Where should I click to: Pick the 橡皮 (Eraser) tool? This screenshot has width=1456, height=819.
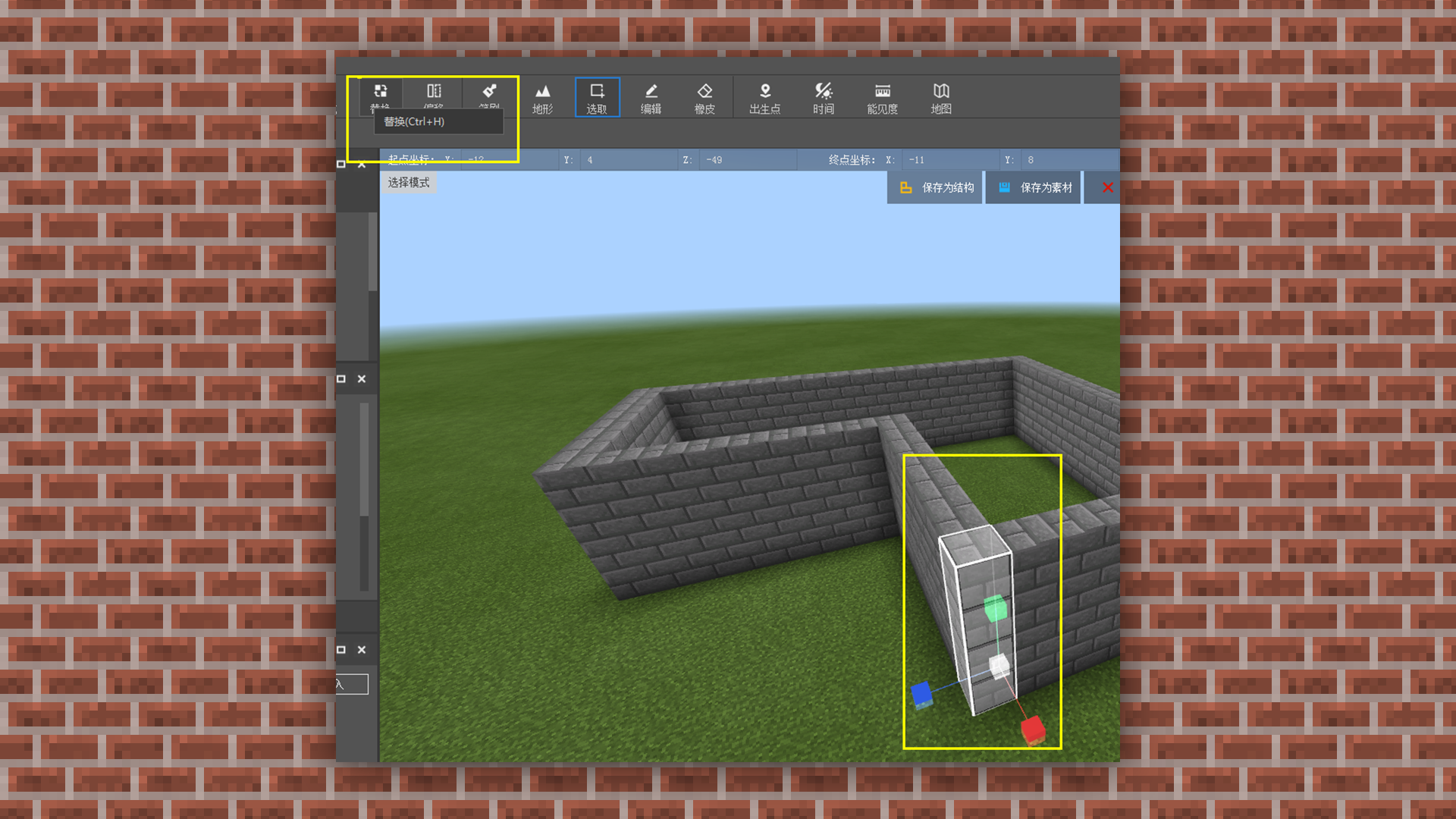pos(704,98)
